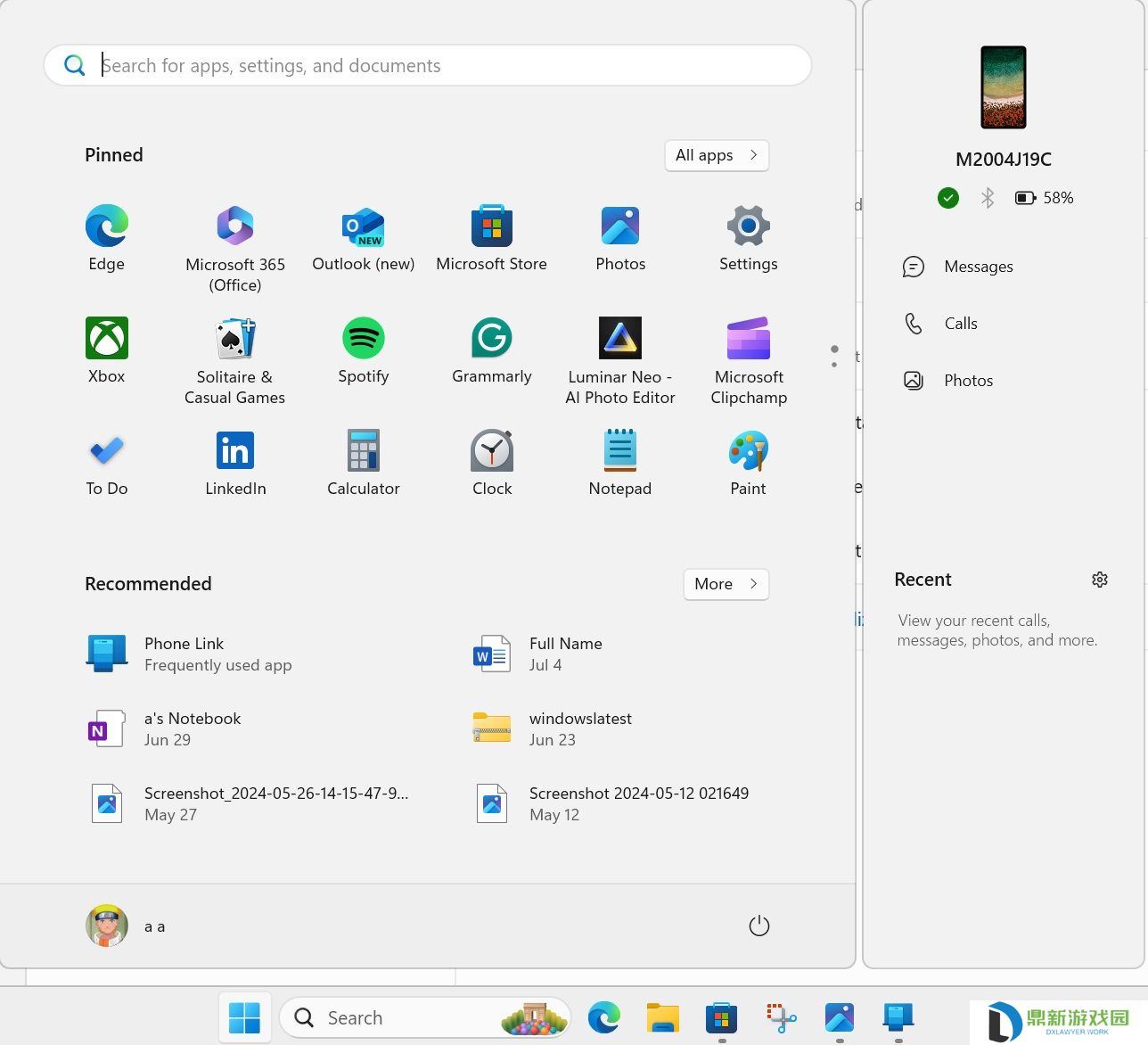
Task: Click the Pinned section heading
Action: pos(114,155)
